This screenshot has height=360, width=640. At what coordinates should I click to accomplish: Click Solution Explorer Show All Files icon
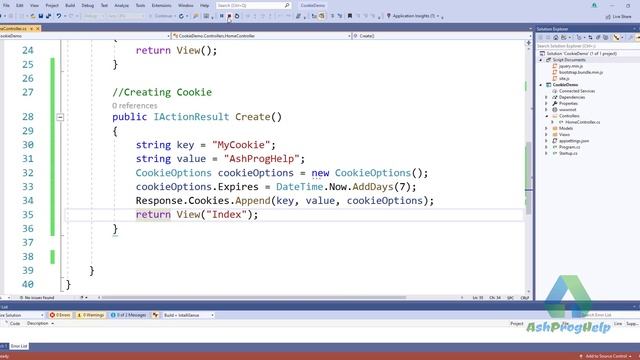606,38
